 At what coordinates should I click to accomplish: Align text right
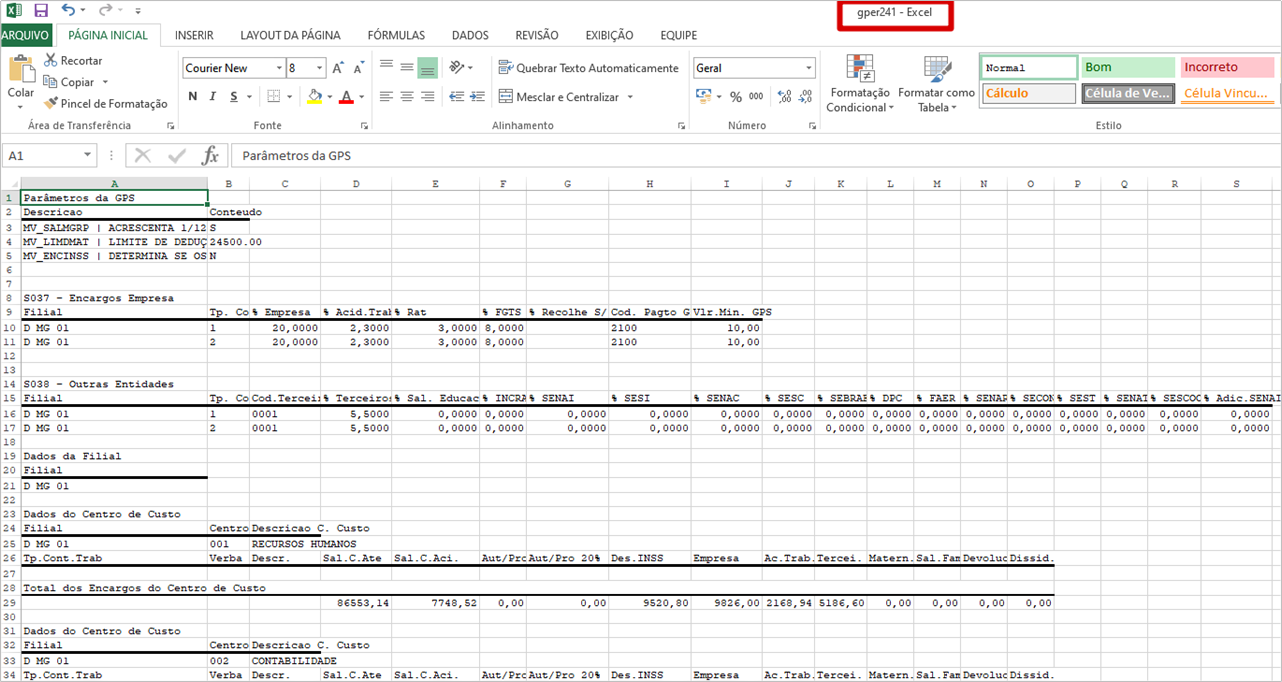[x=427, y=97]
